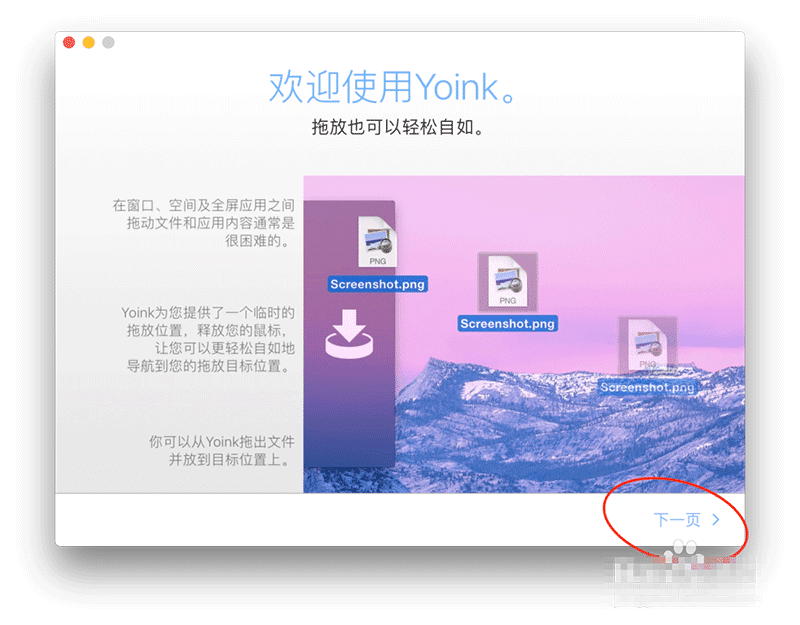Click the faded Screenshot.png icon on the right

(647, 344)
